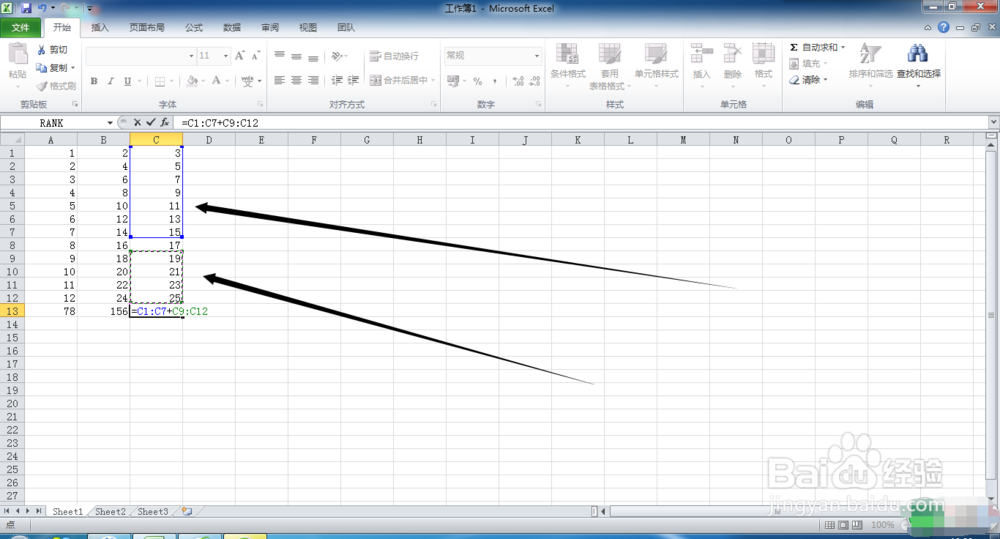Toggle Italic formatting
The width and height of the screenshot is (1000, 539).
pyautogui.click(x=110, y=81)
